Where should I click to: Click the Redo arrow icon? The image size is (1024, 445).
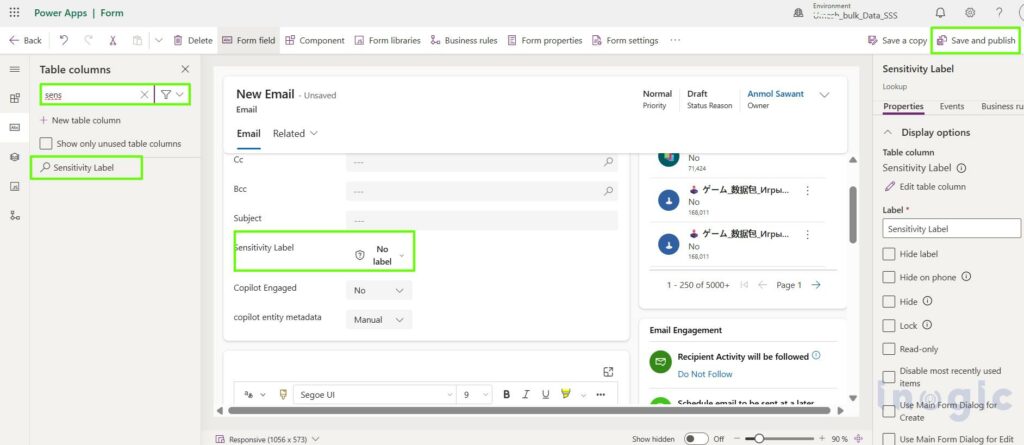click(x=88, y=41)
